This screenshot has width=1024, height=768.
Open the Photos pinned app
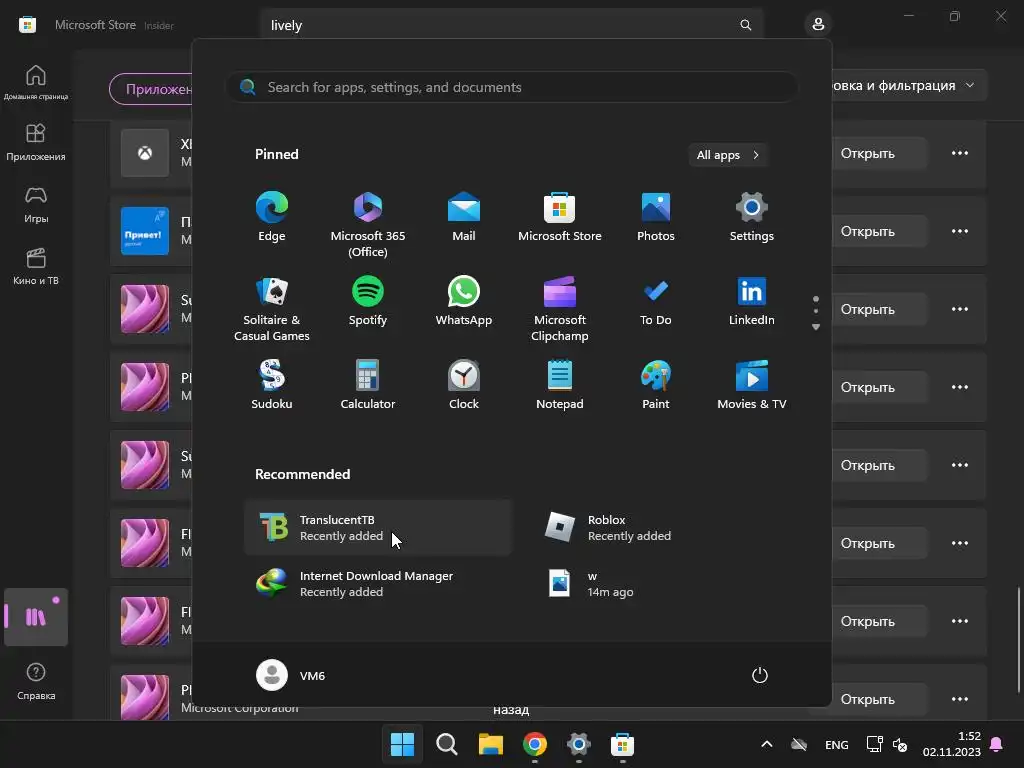(656, 217)
